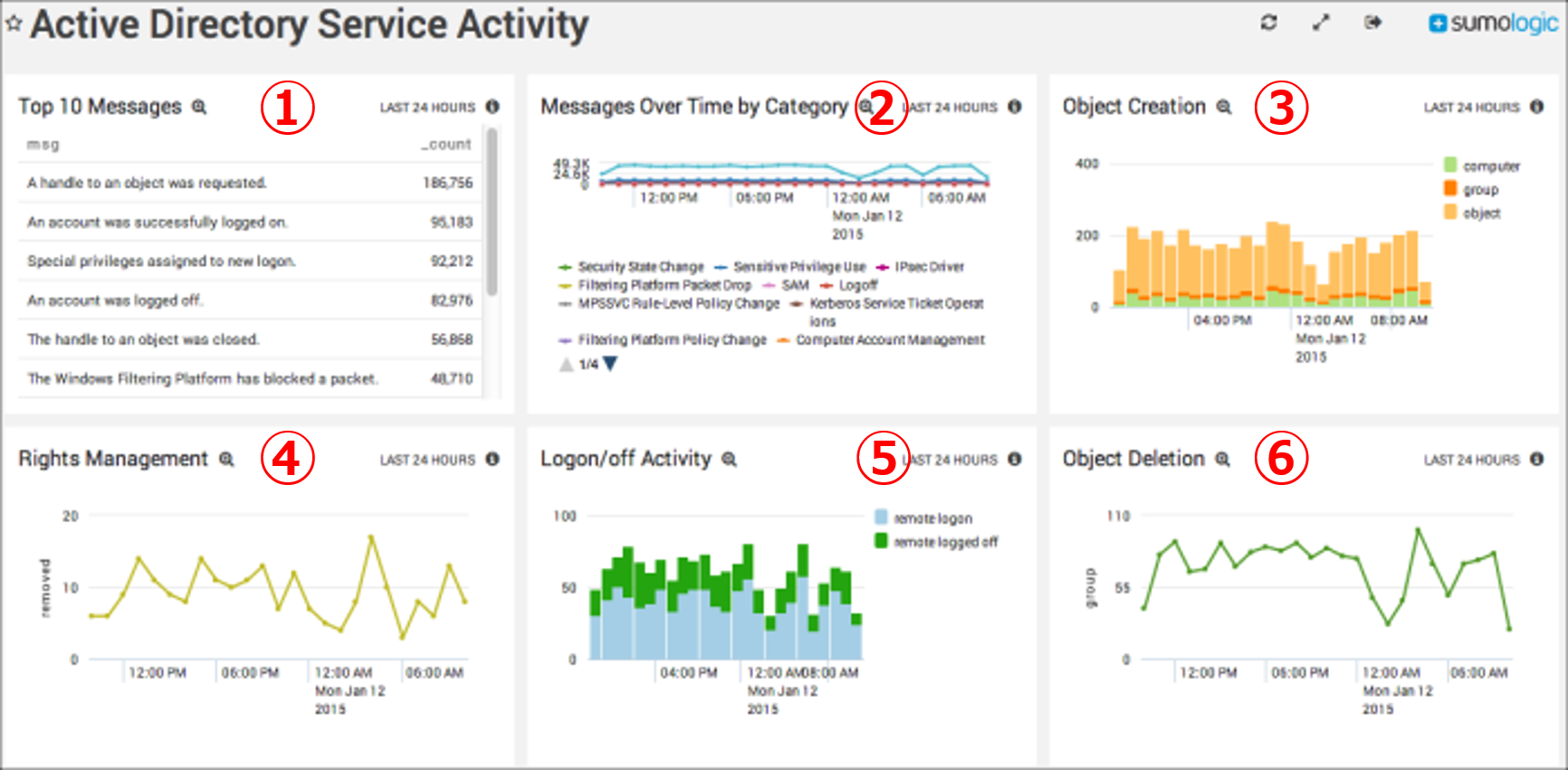Open search for Logon/off Activity panel
This screenshot has height=770, width=1568.
[x=729, y=460]
